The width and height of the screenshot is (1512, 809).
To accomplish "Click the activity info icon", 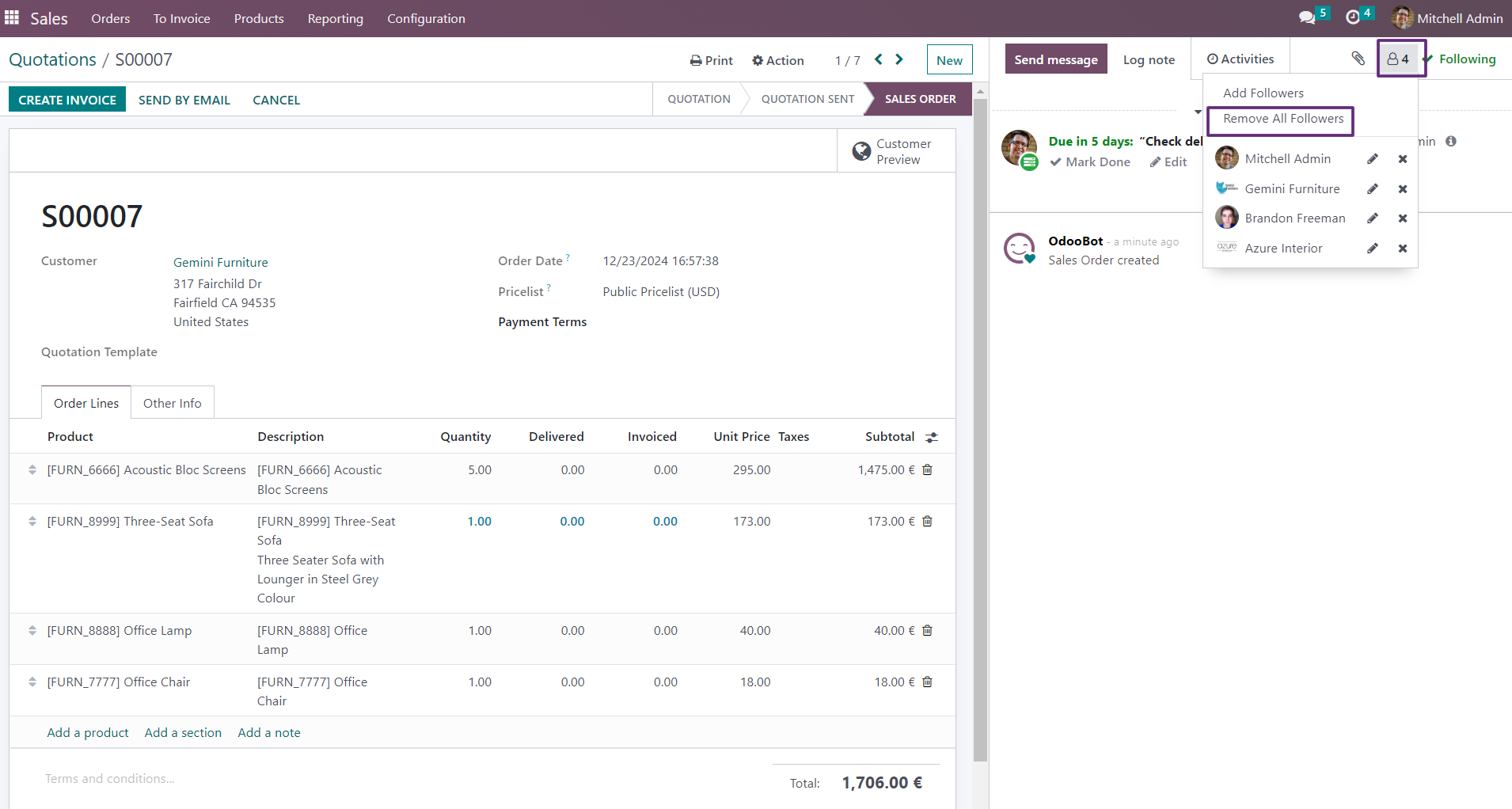I will coord(1451,141).
